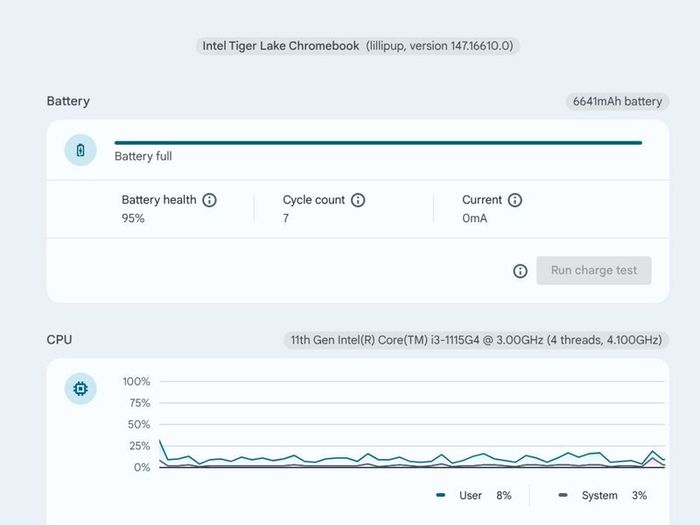Show the Current info tooltip icon
700x525 pixels.
click(515, 200)
